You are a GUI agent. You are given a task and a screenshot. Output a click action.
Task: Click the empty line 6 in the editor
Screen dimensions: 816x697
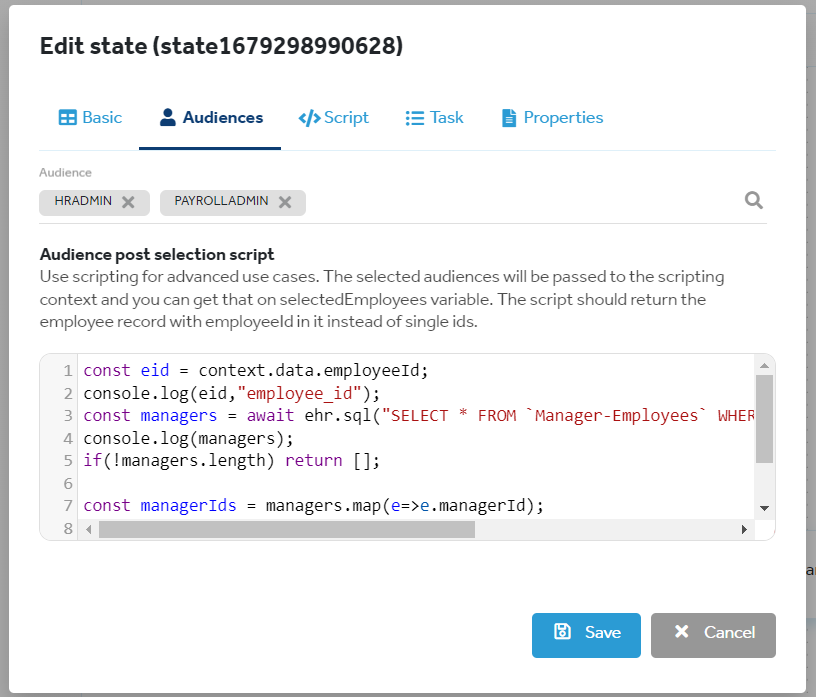coord(416,484)
